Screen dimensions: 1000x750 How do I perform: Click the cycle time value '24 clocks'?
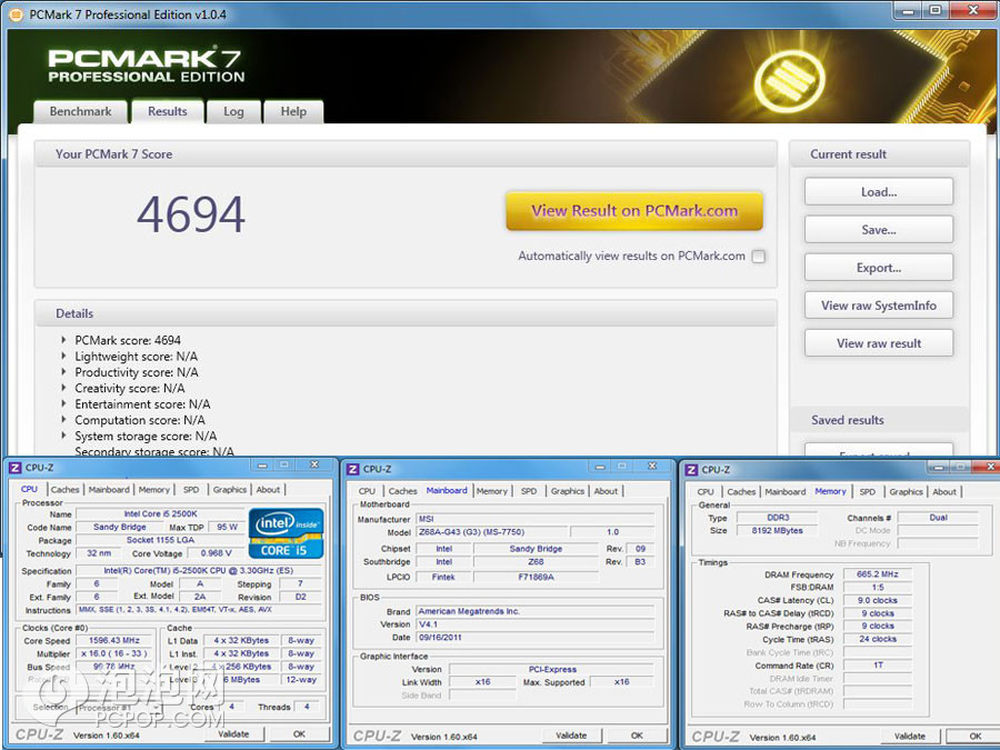878,639
